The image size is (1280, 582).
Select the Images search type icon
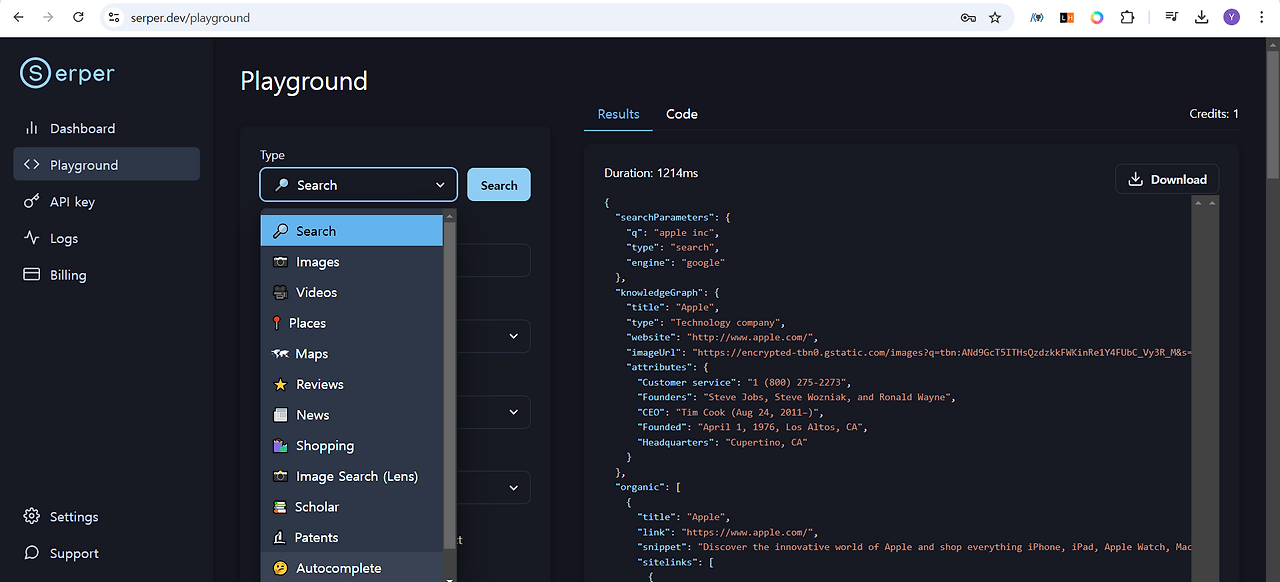tap(281, 261)
